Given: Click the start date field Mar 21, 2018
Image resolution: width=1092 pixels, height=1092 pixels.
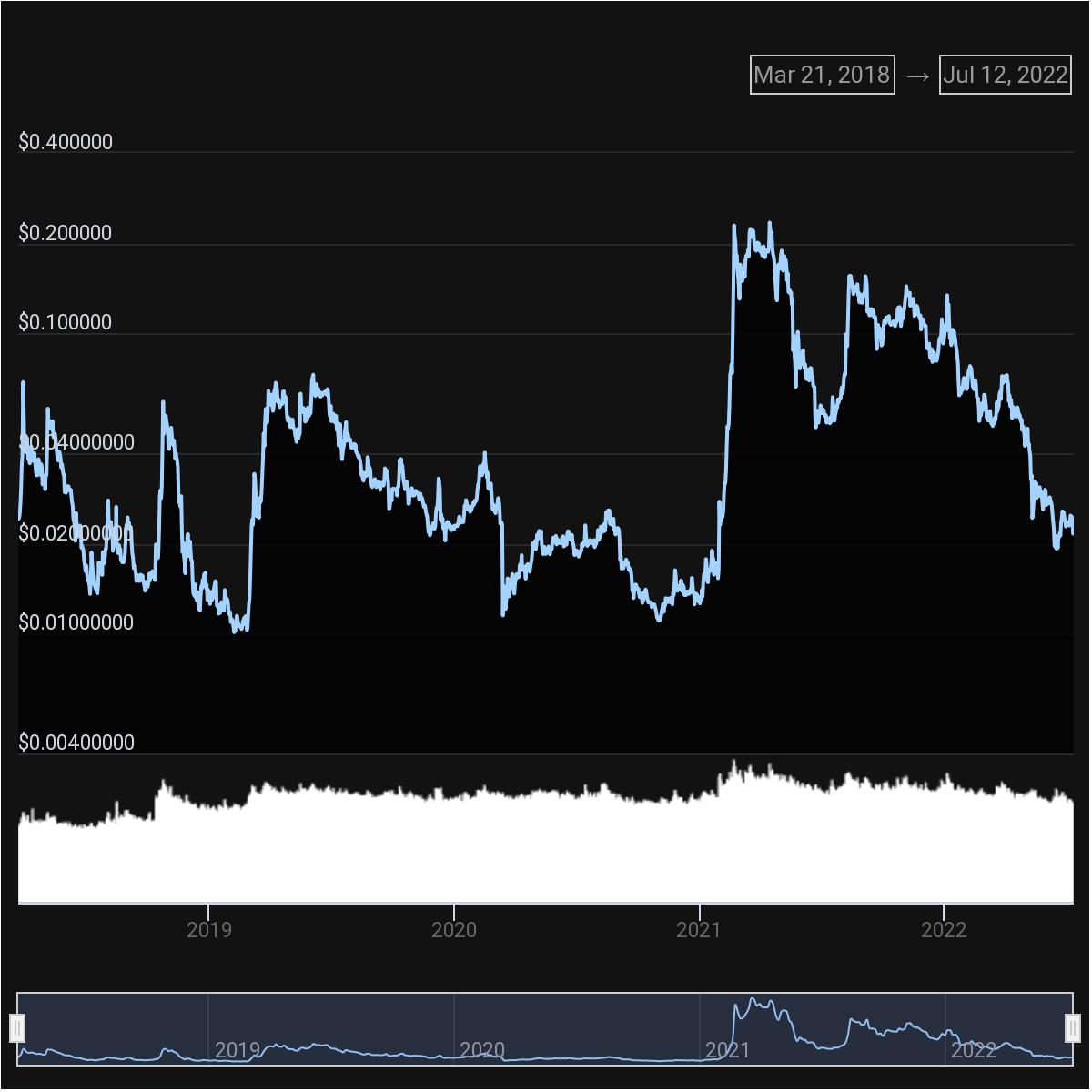Looking at the screenshot, I should [823, 75].
